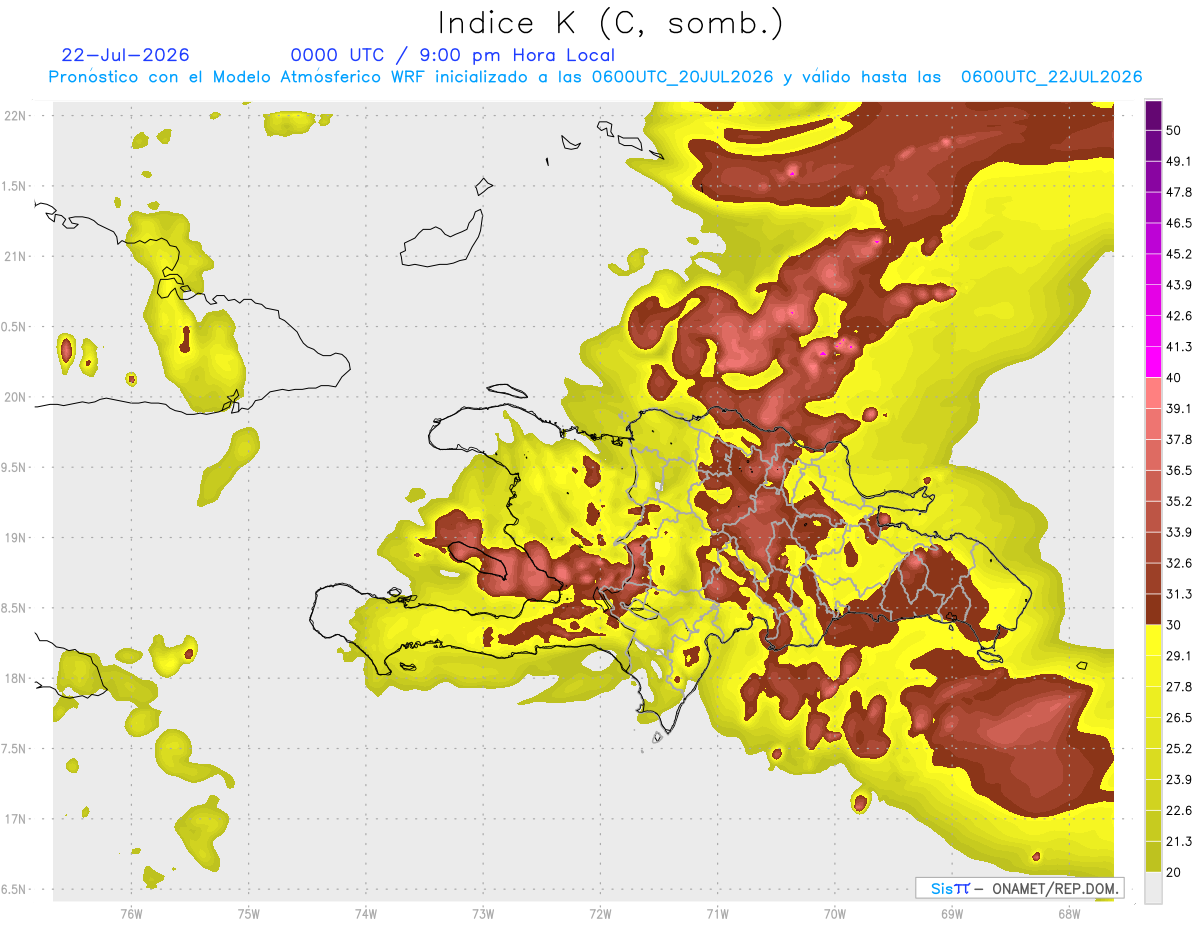1200x927 pixels.
Task: Click the '72W' longitude label
Action: pyautogui.click(x=600, y=914)
